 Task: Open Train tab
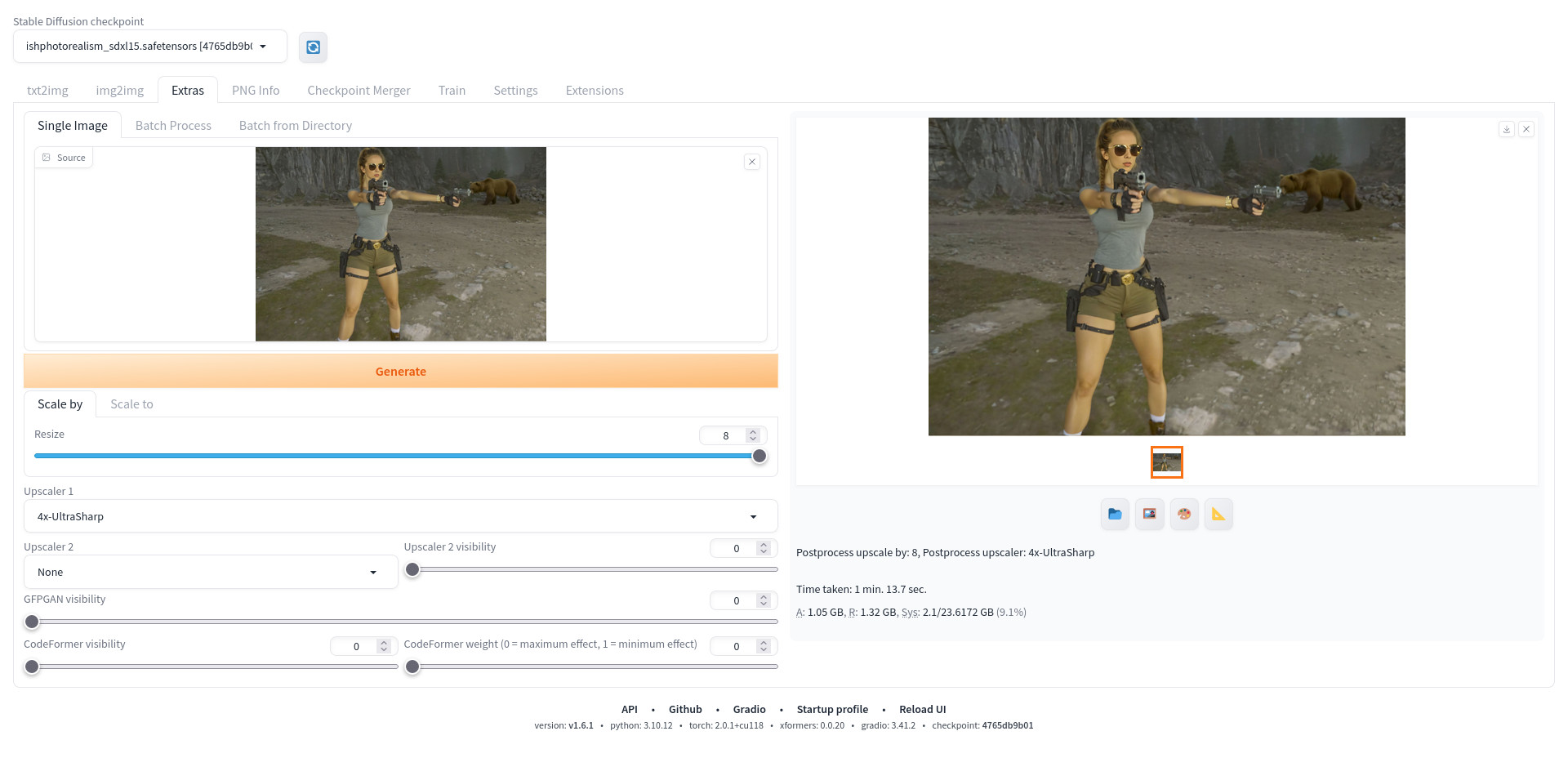452,90
